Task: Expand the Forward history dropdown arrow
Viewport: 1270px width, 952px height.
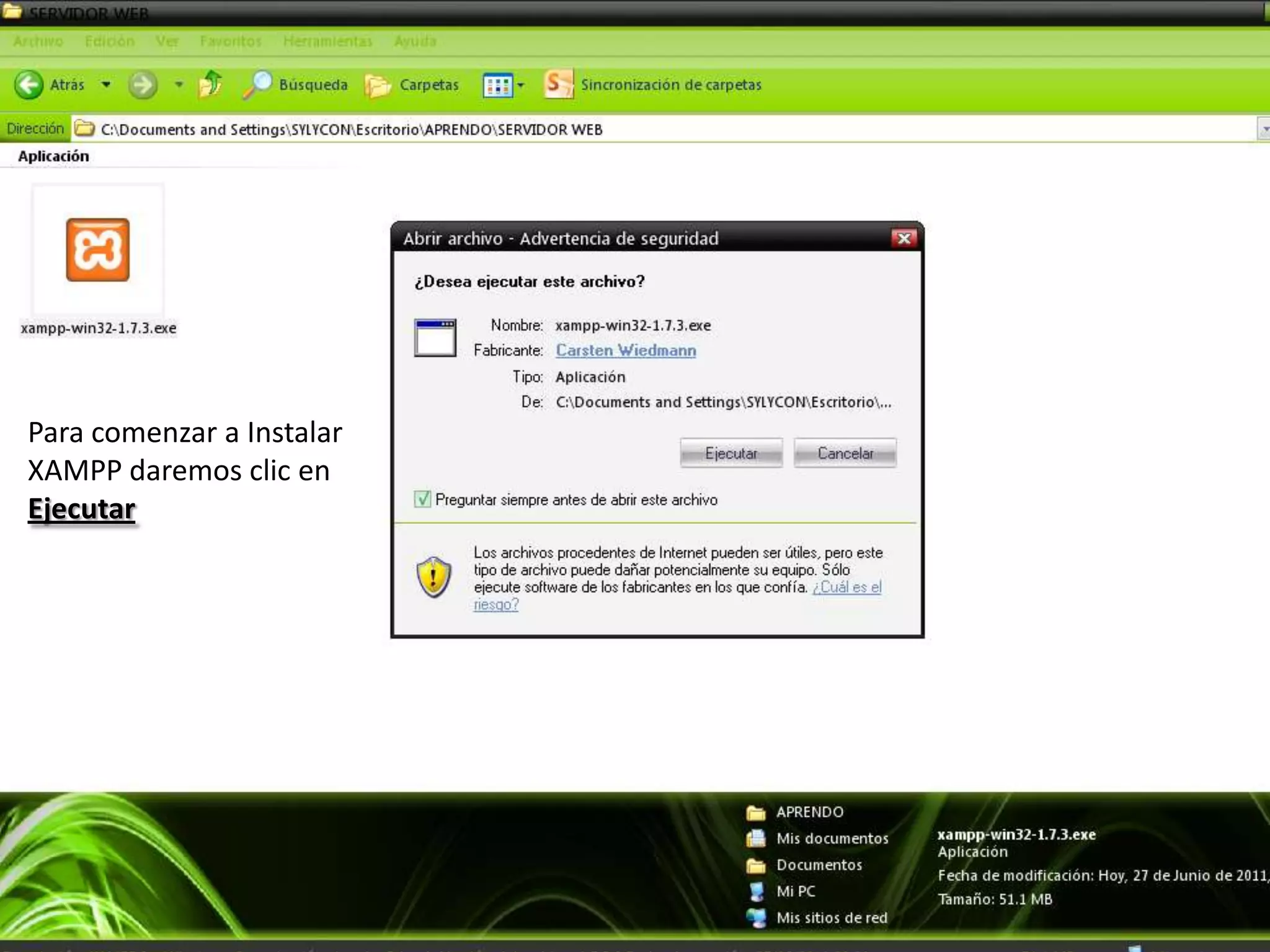Action: (x=179, y=85)
